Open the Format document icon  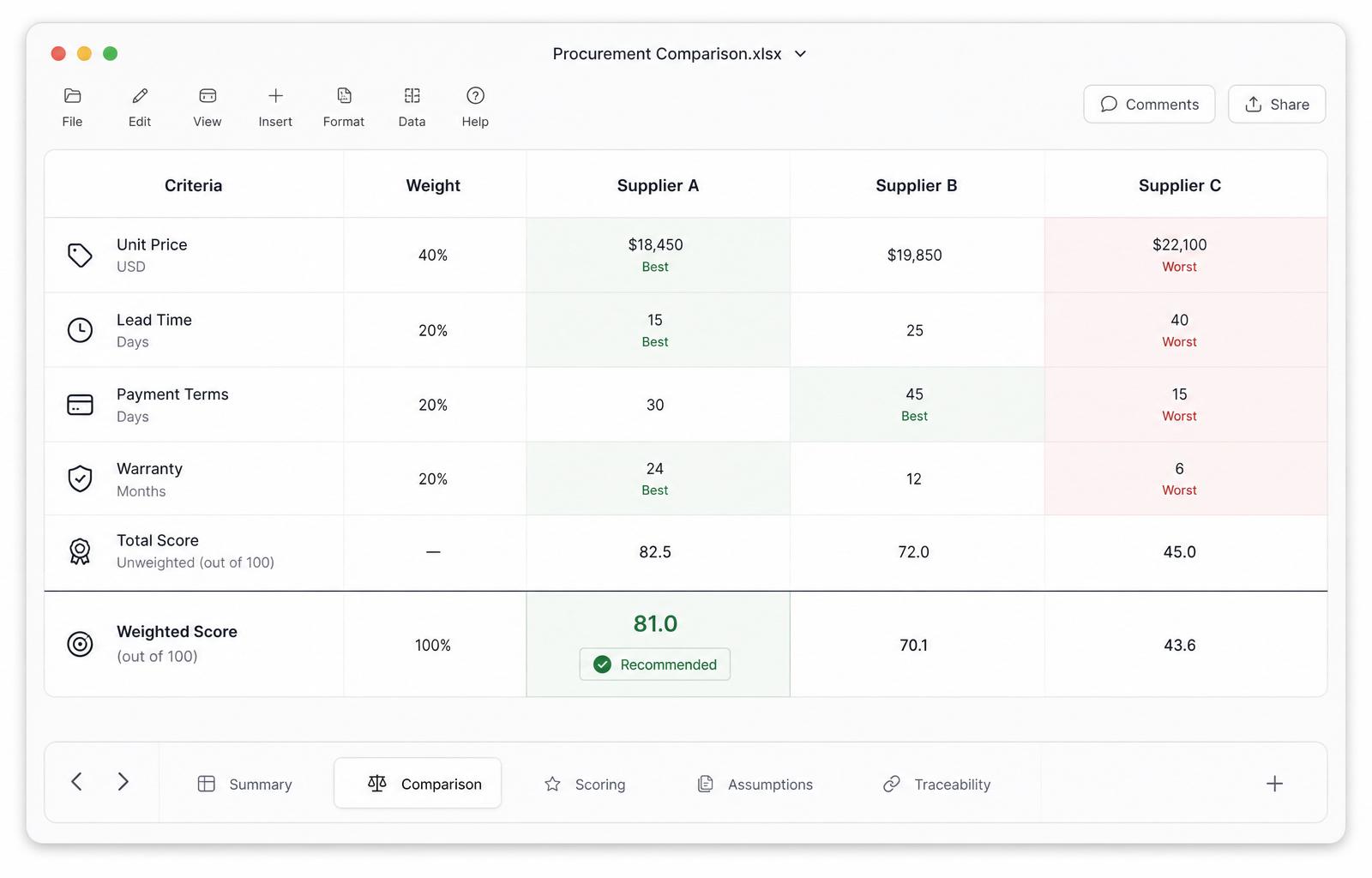point(344,95)
